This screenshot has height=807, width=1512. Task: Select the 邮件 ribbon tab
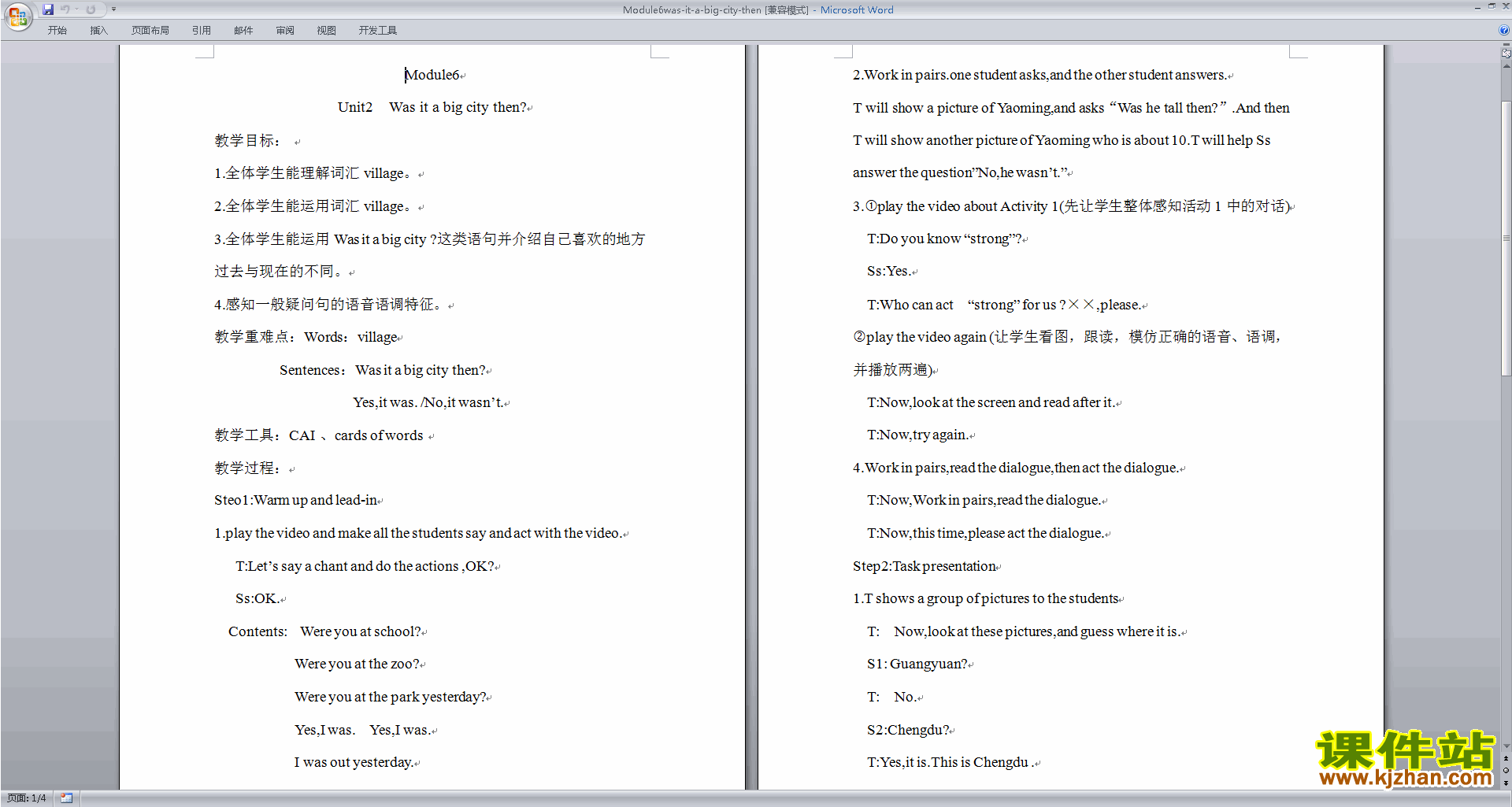(x=243, y=31)
